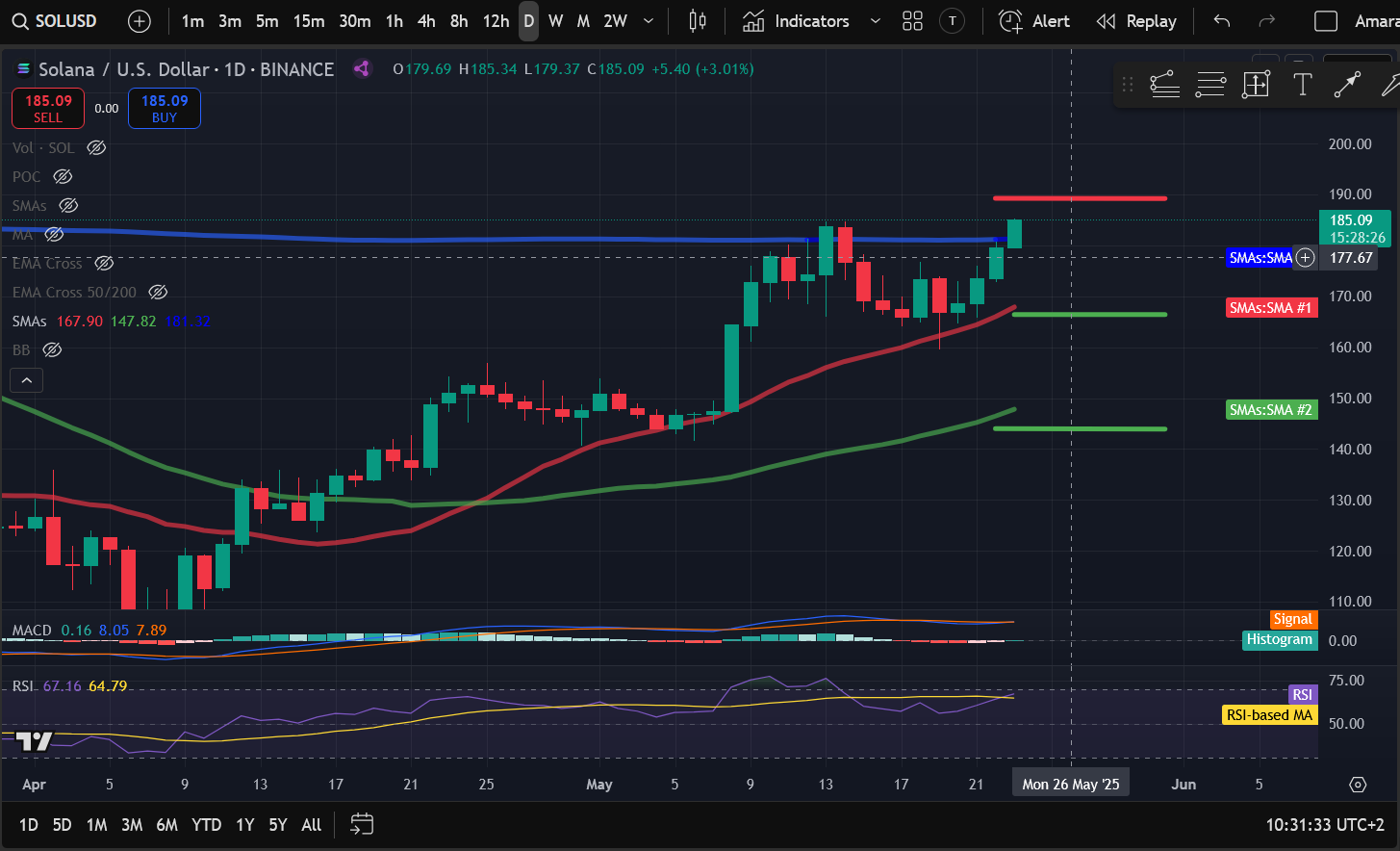Undo the last chart action
1400x851 pixels.
click(1222, 21)
